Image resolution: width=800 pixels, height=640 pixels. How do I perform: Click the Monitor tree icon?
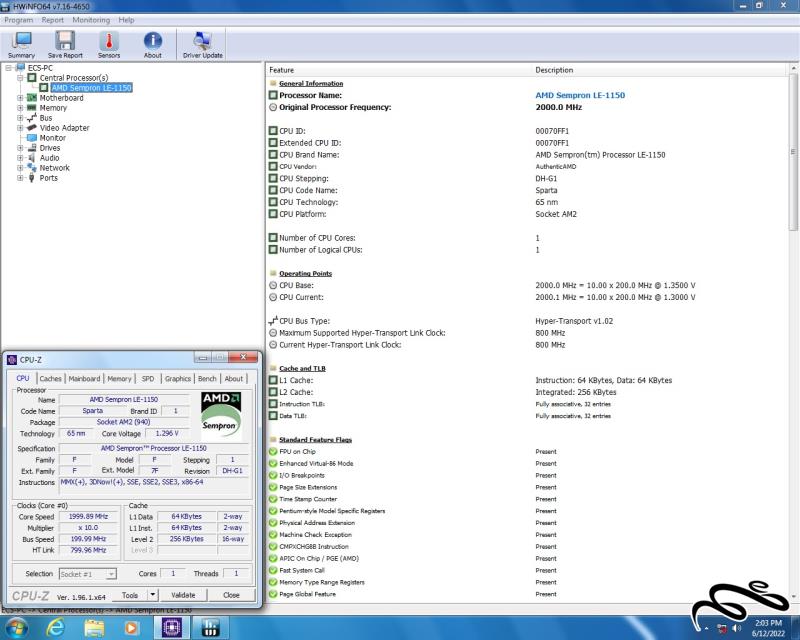32,138
